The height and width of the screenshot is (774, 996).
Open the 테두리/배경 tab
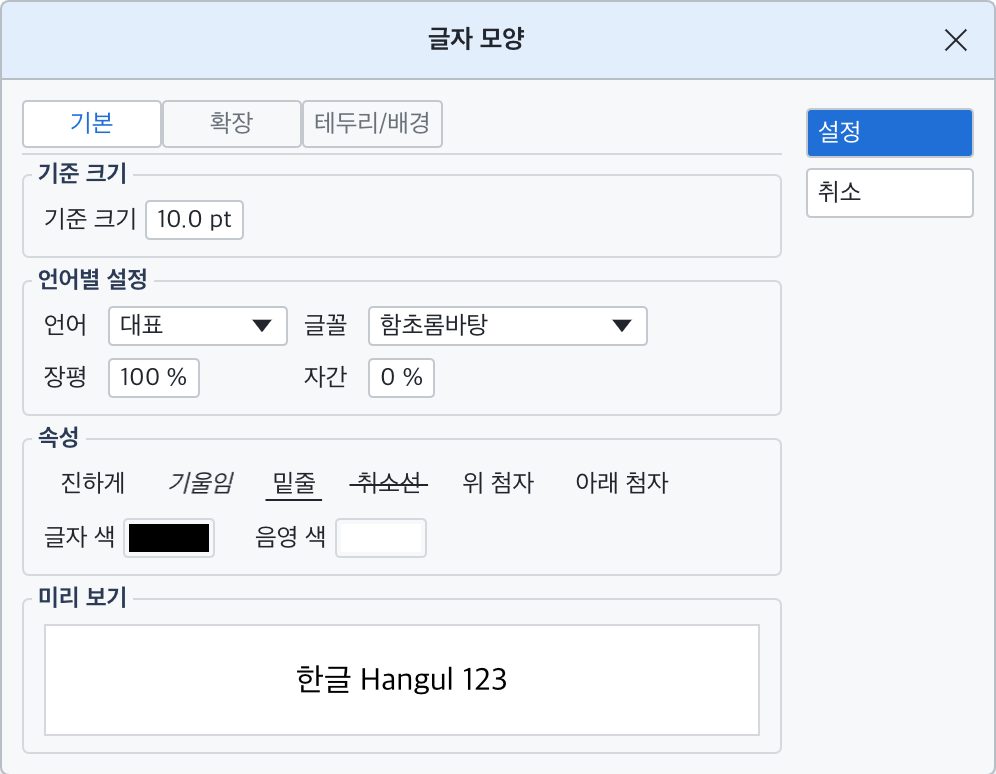pos(372,124)
